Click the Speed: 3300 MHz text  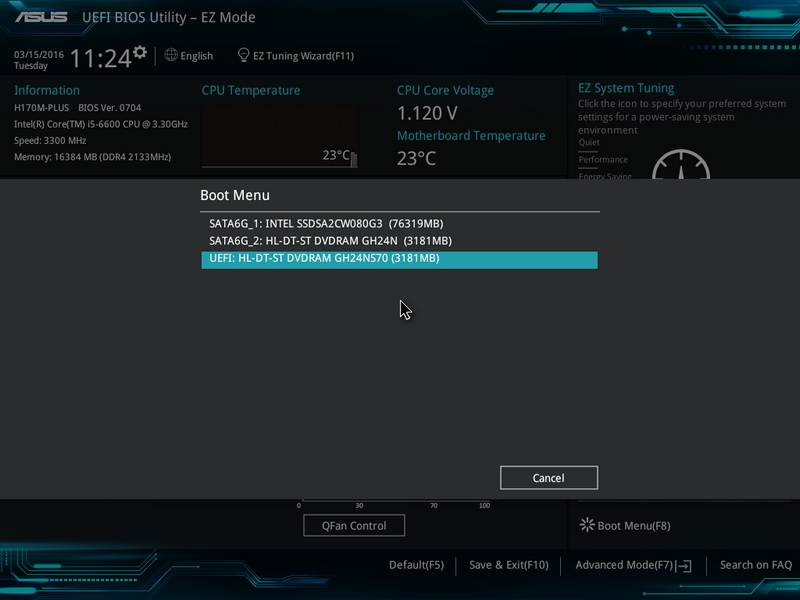tap(50, 140)
